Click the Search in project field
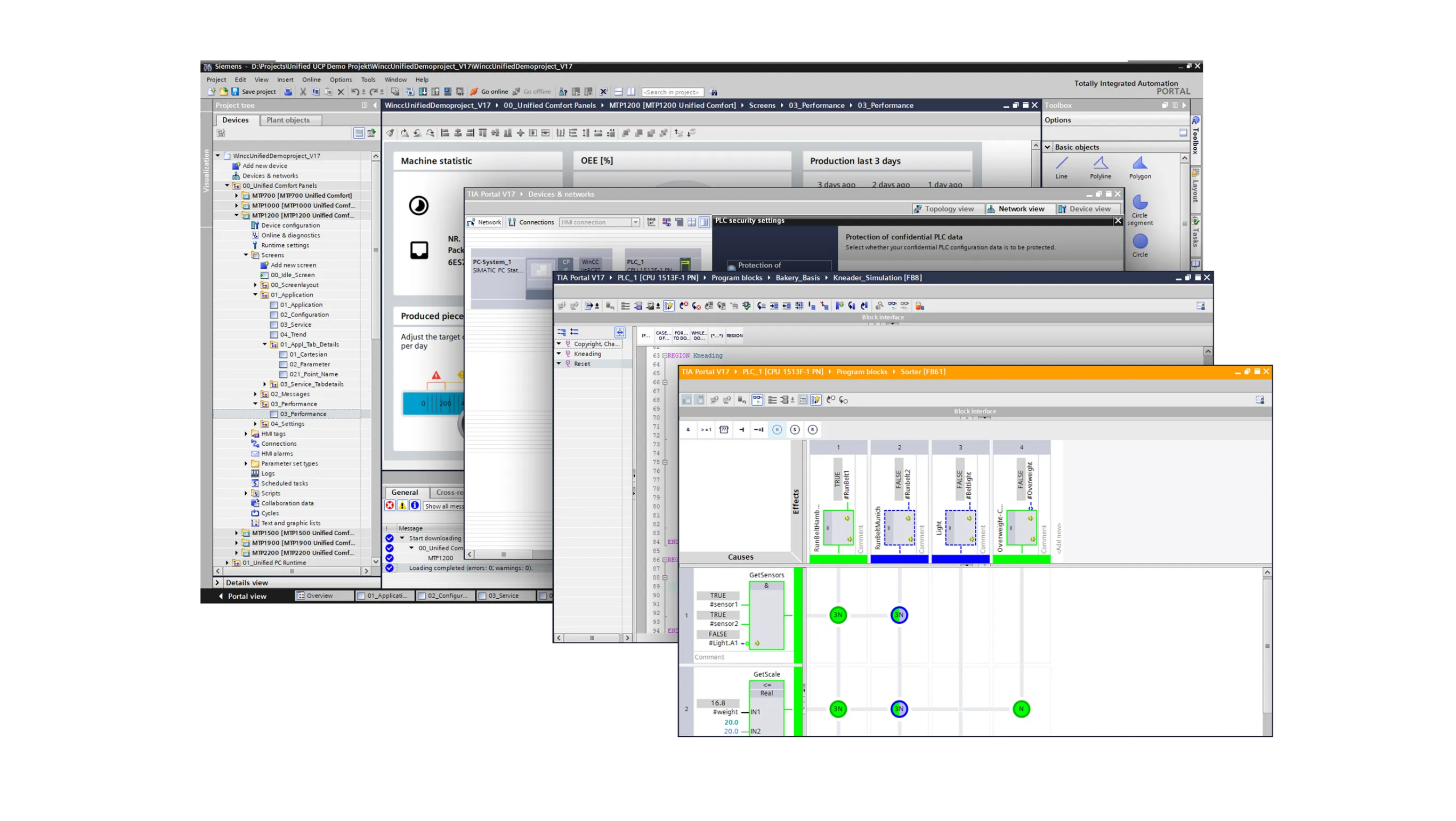1456x821 pixels. 672,92
